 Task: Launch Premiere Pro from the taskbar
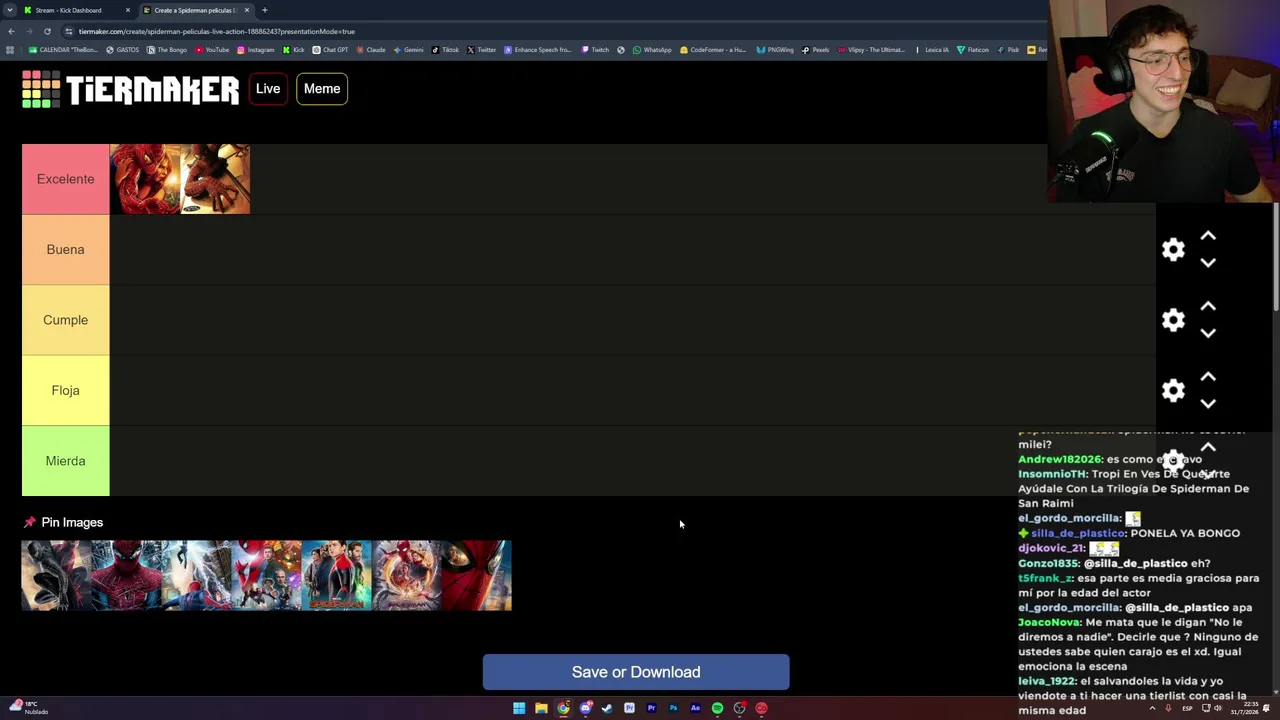[651, 708]
